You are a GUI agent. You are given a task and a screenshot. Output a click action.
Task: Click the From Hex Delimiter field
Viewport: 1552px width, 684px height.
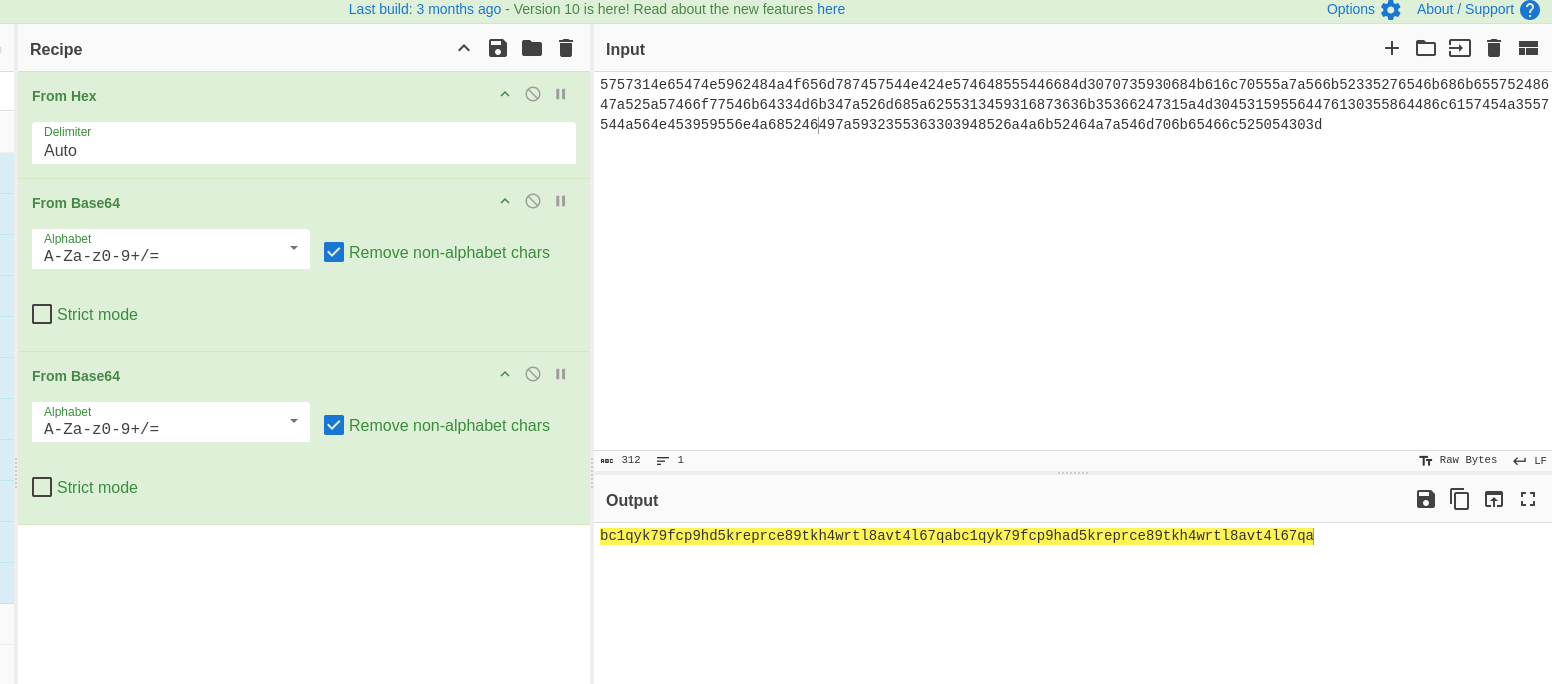[303, 150]
